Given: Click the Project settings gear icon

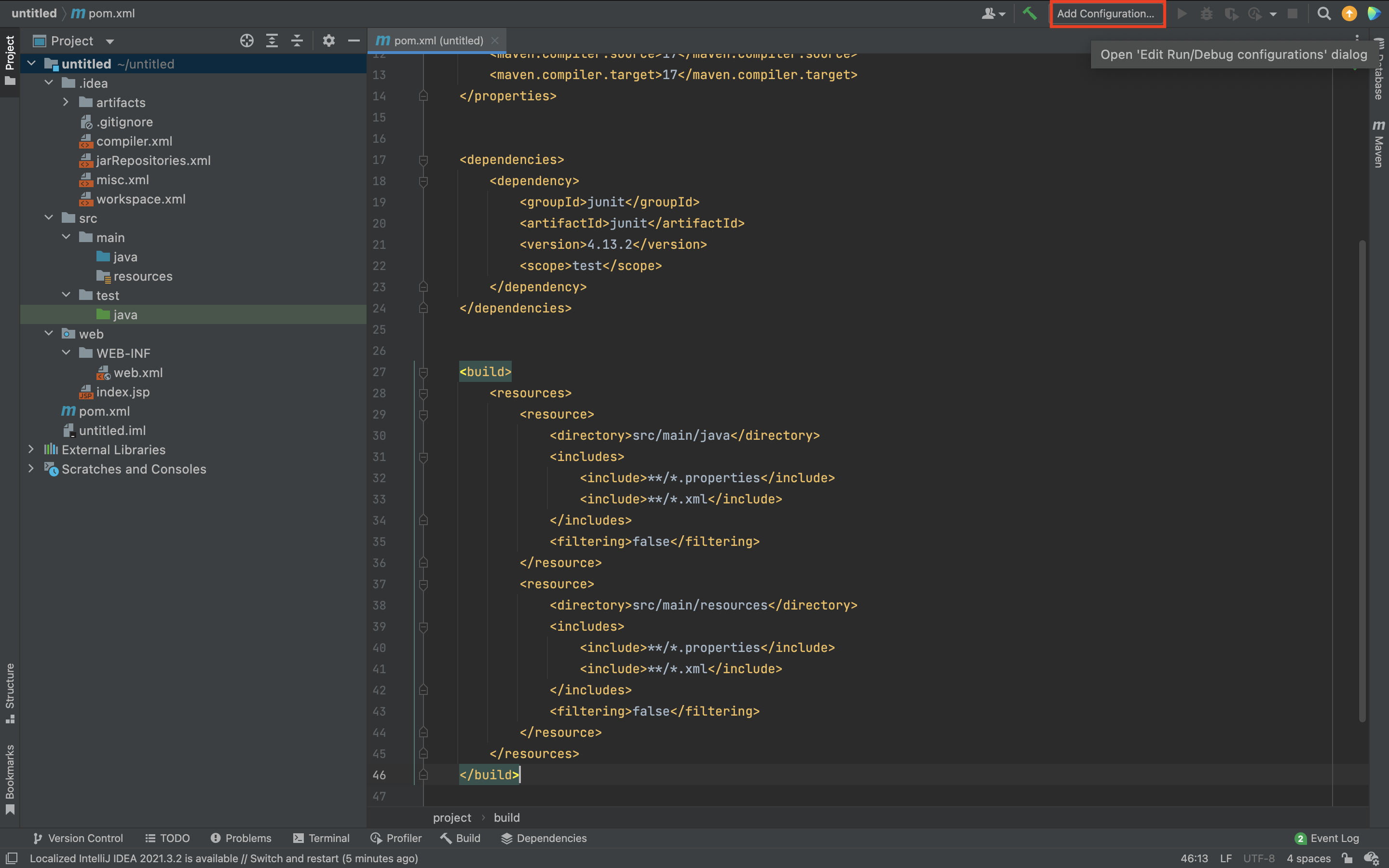Looking at the screenshot, I should pyautogui.click(x=327, y=41).
